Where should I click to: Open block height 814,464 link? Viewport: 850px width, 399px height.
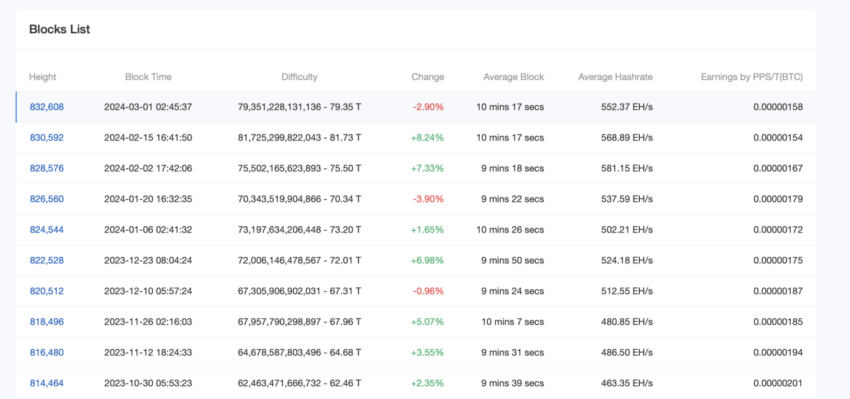pyautogui.click(x=47, y=383)
